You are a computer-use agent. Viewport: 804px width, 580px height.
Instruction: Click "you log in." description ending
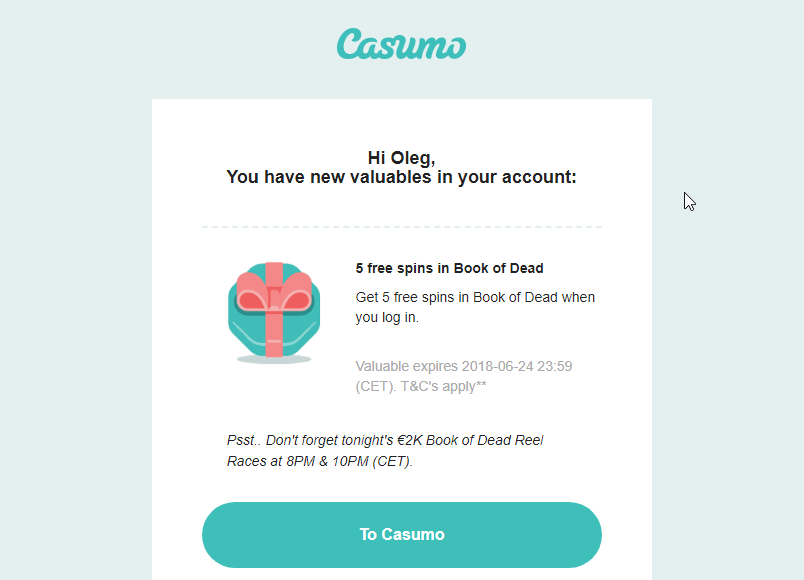[x=387, y=317]
